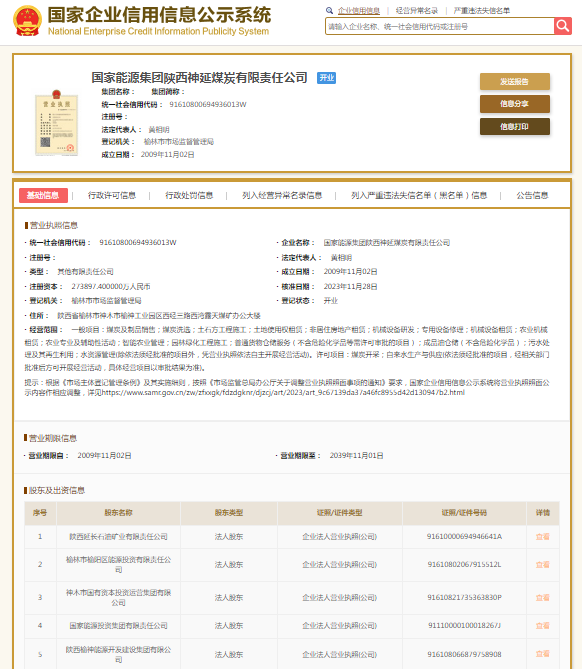The height and width of the screenshot is (669, 582).
Task: Open the 列入经营异常名录信息 tab
Action: [282, 195]
